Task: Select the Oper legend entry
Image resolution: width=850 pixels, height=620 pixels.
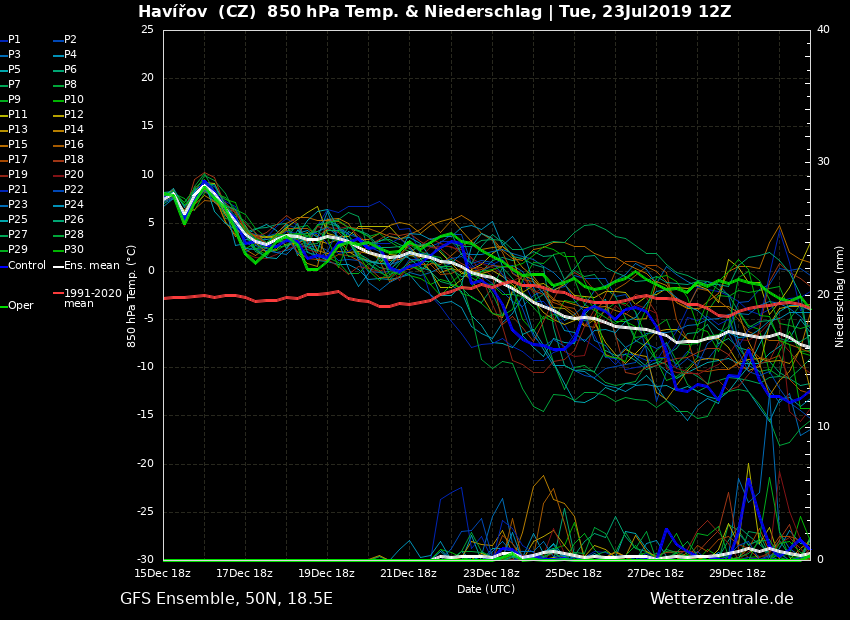Action: click(x=20, y=306)
